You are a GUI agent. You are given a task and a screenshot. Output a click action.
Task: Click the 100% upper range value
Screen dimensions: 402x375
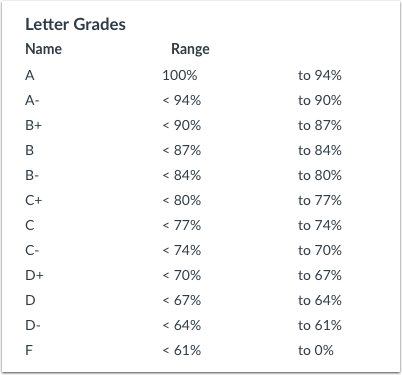tap(180, 75)
